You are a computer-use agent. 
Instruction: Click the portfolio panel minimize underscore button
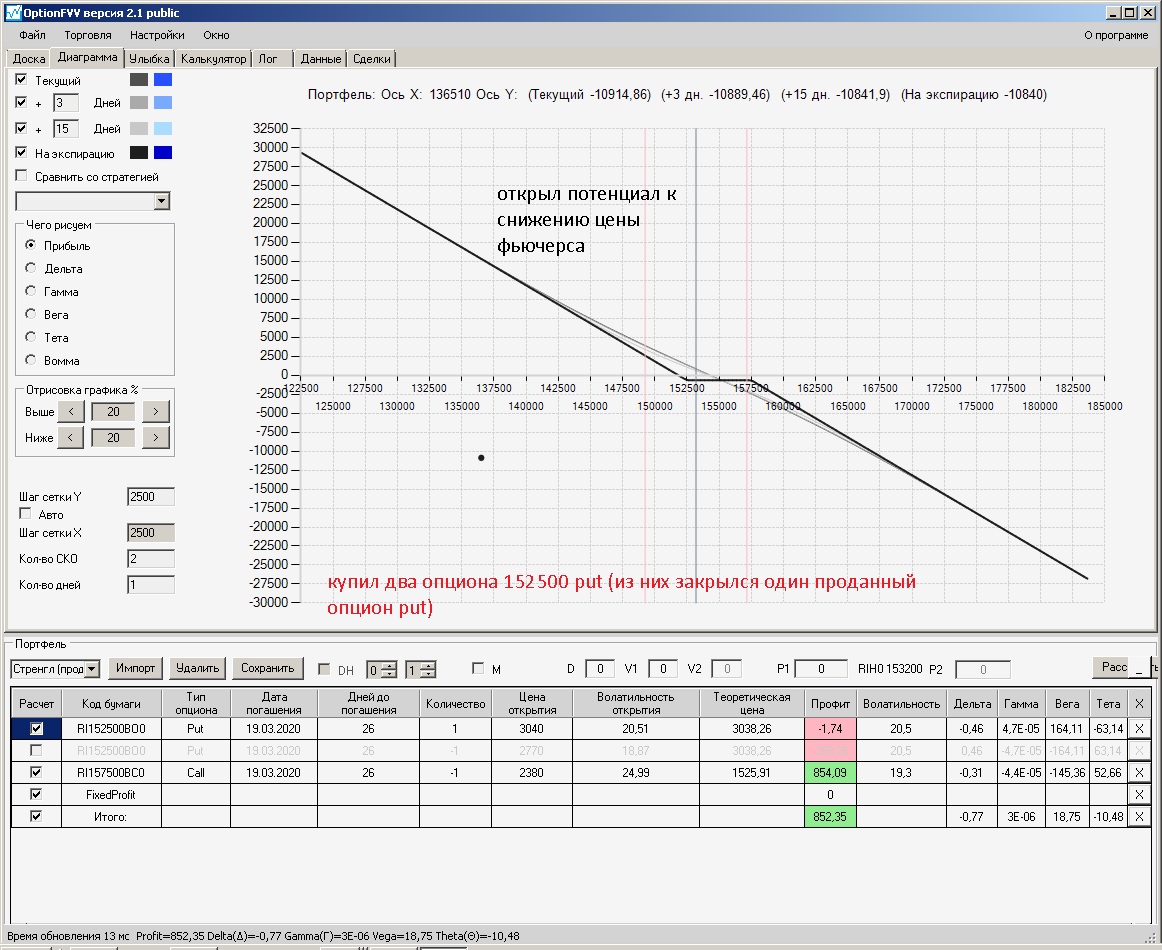[1139, 668]
